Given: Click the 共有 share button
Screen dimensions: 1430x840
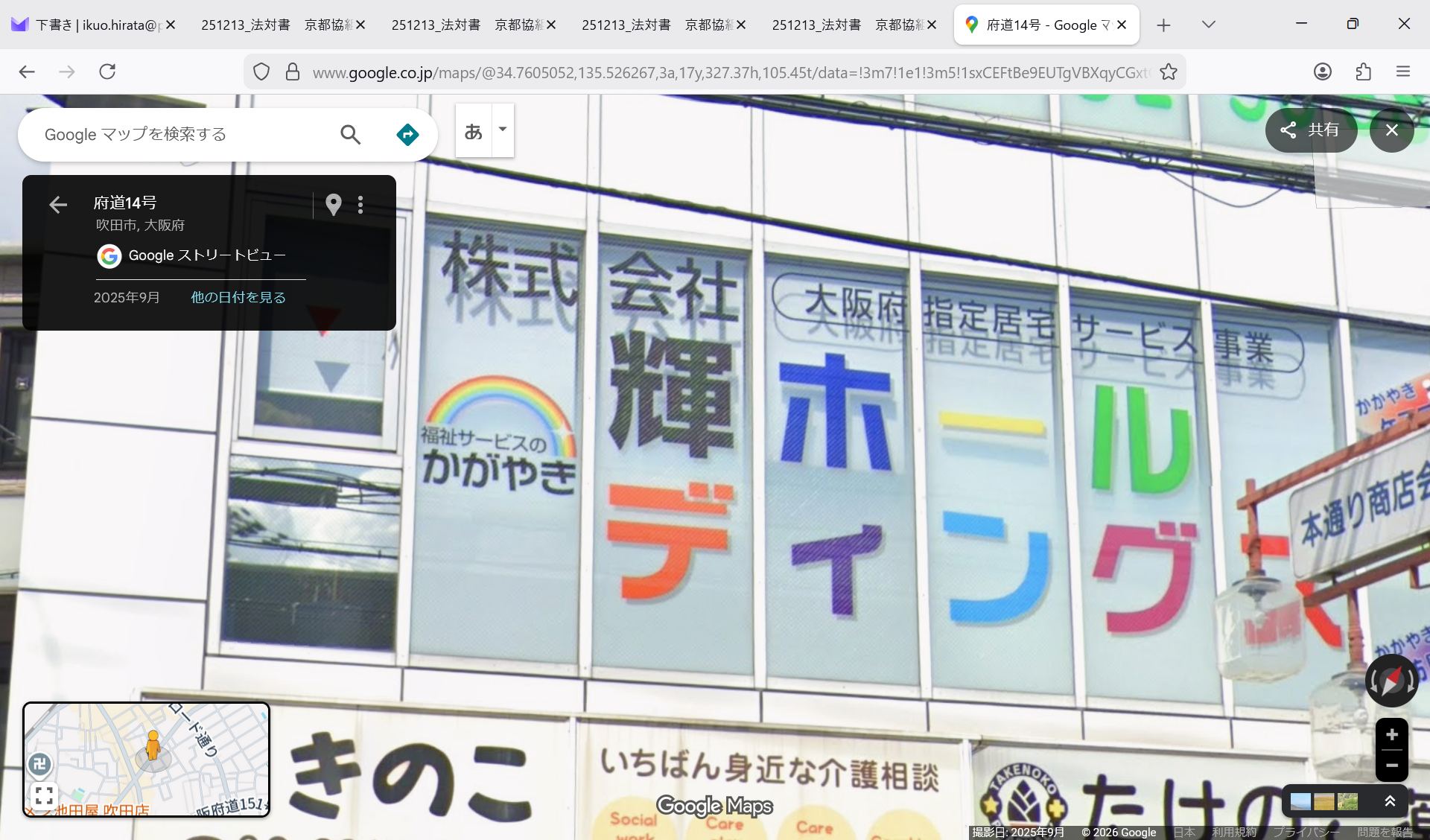Looking at the screenshot, I should (x=1311, y=130).
